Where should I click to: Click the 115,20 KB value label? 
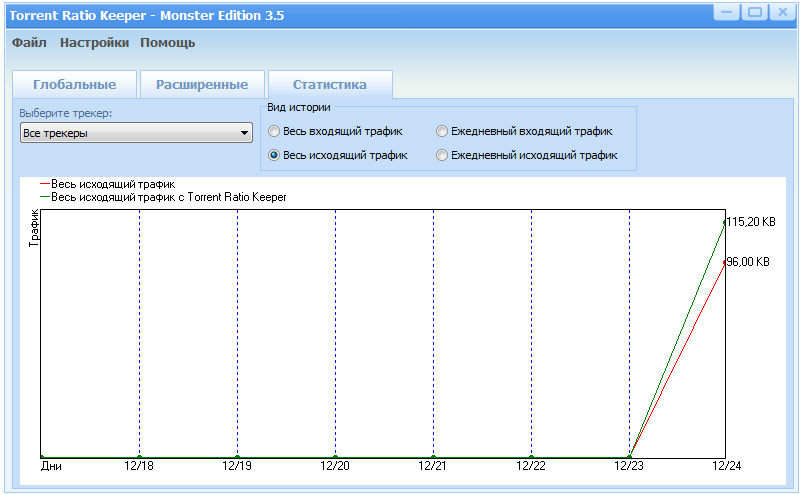(751, 221)
